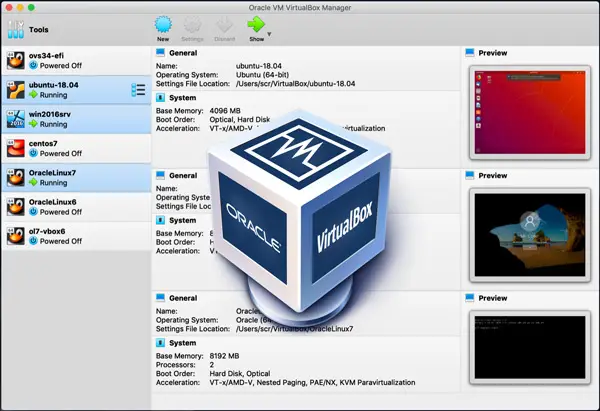This screenshot has height=411, width=600.
Task: Select the ovs34-efi machine name
Action: (46, 55)
